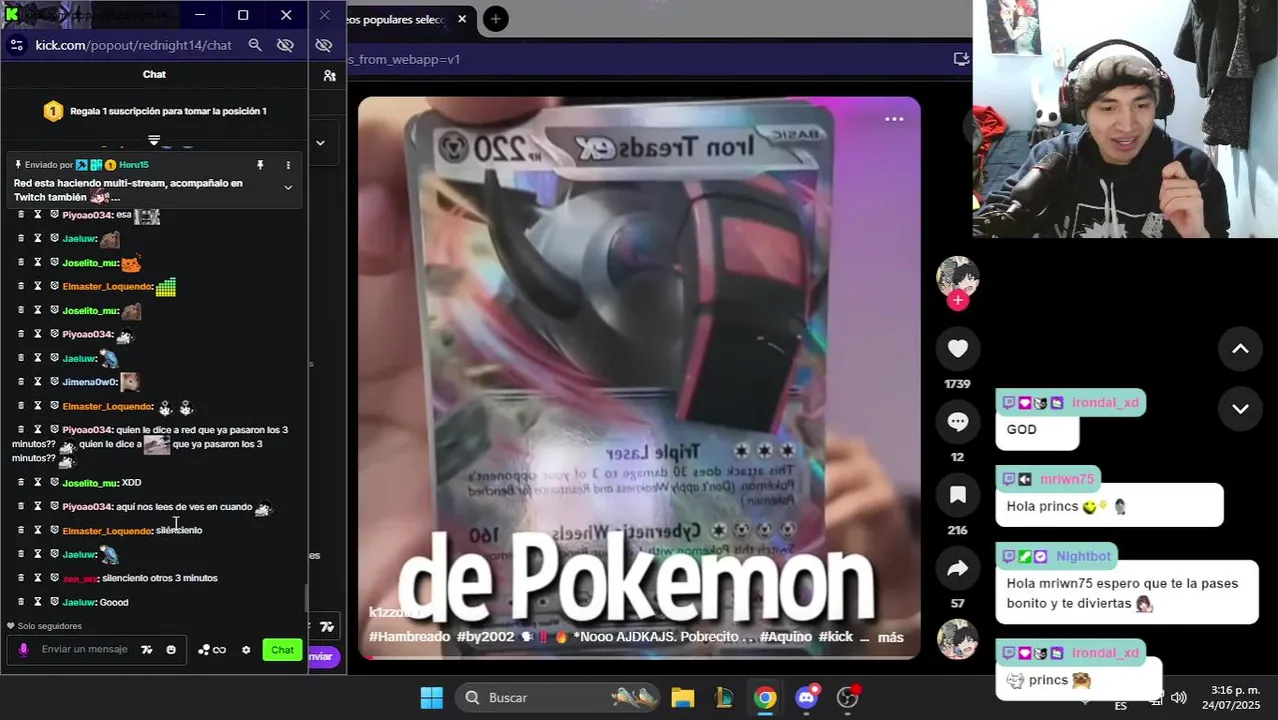Delete-message icon on the Jaeluw Goood row
The height and width of the screenshot is (720, 1278).
coord(21,602)
